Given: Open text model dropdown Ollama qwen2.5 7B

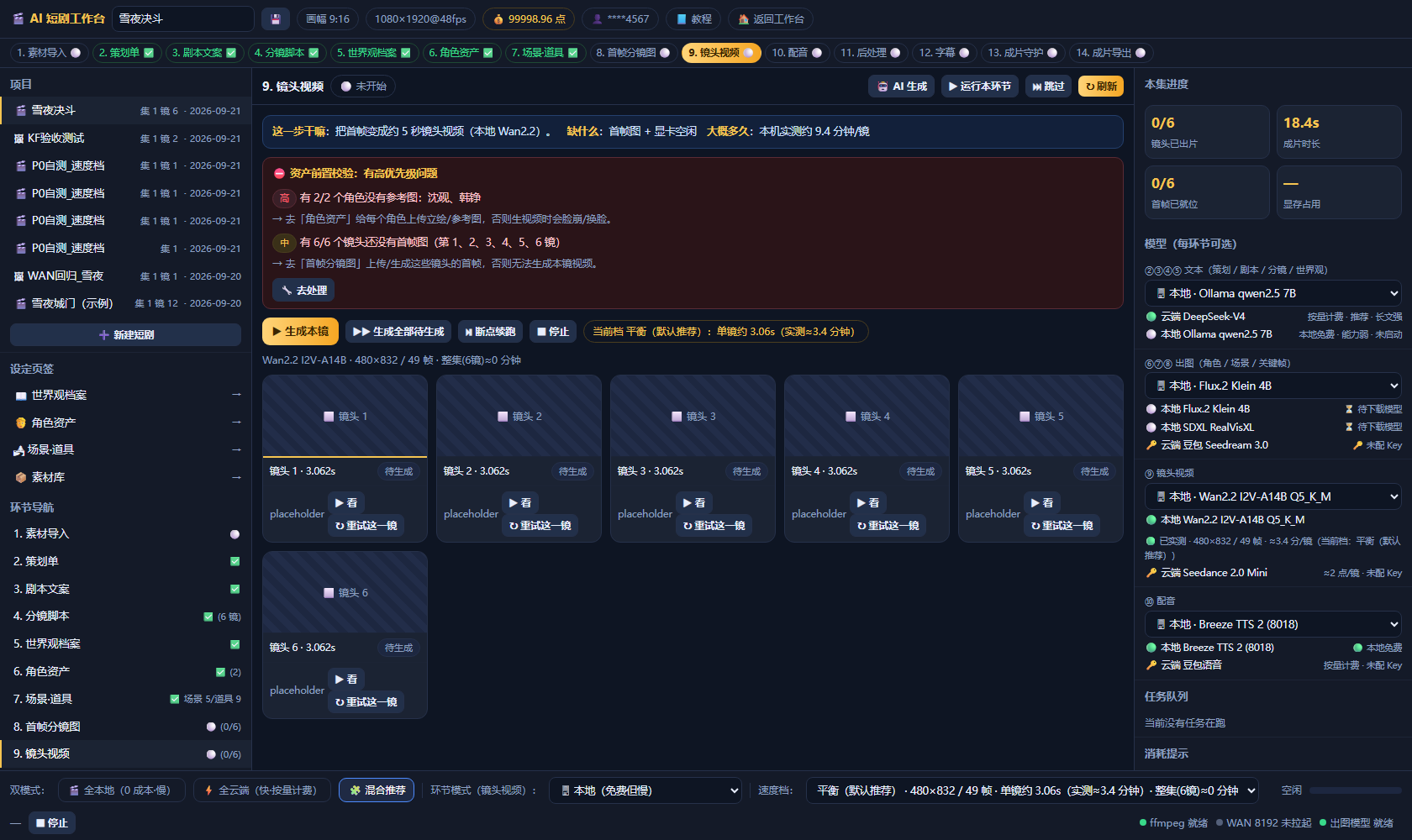Looking at the screenshot, I should click(x=1272, y=293).
